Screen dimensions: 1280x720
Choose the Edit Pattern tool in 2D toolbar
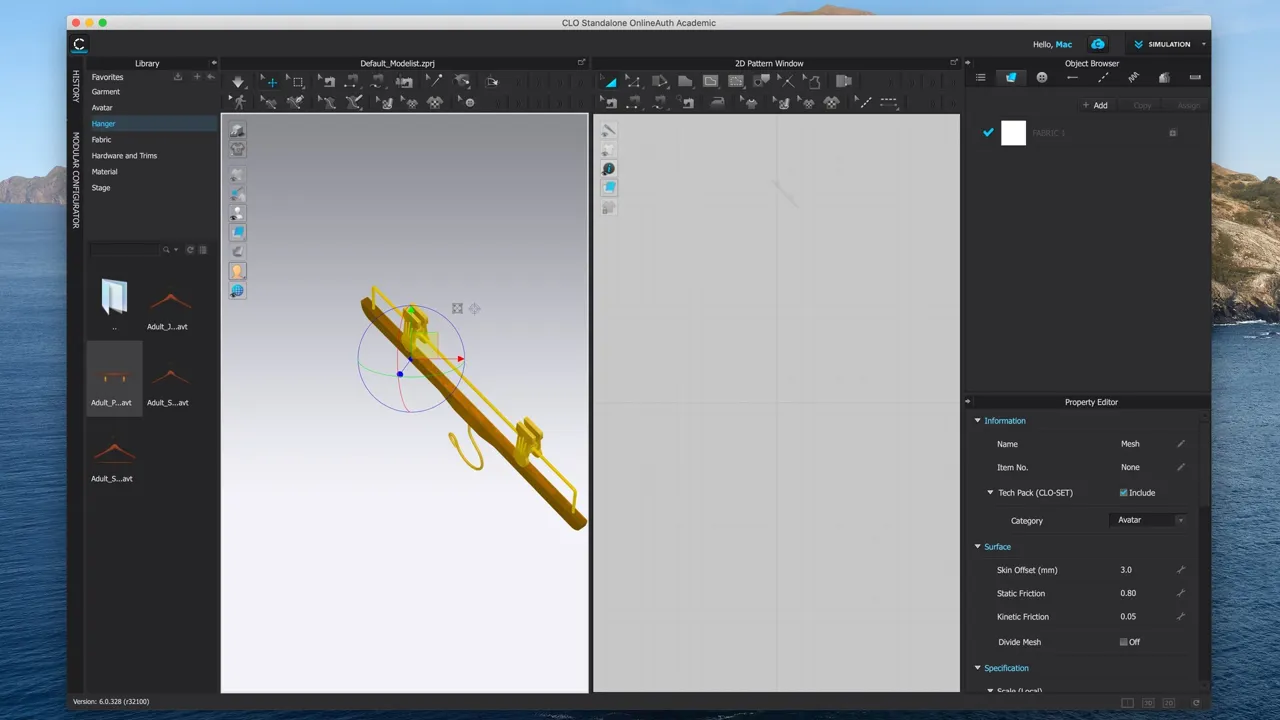633,82
